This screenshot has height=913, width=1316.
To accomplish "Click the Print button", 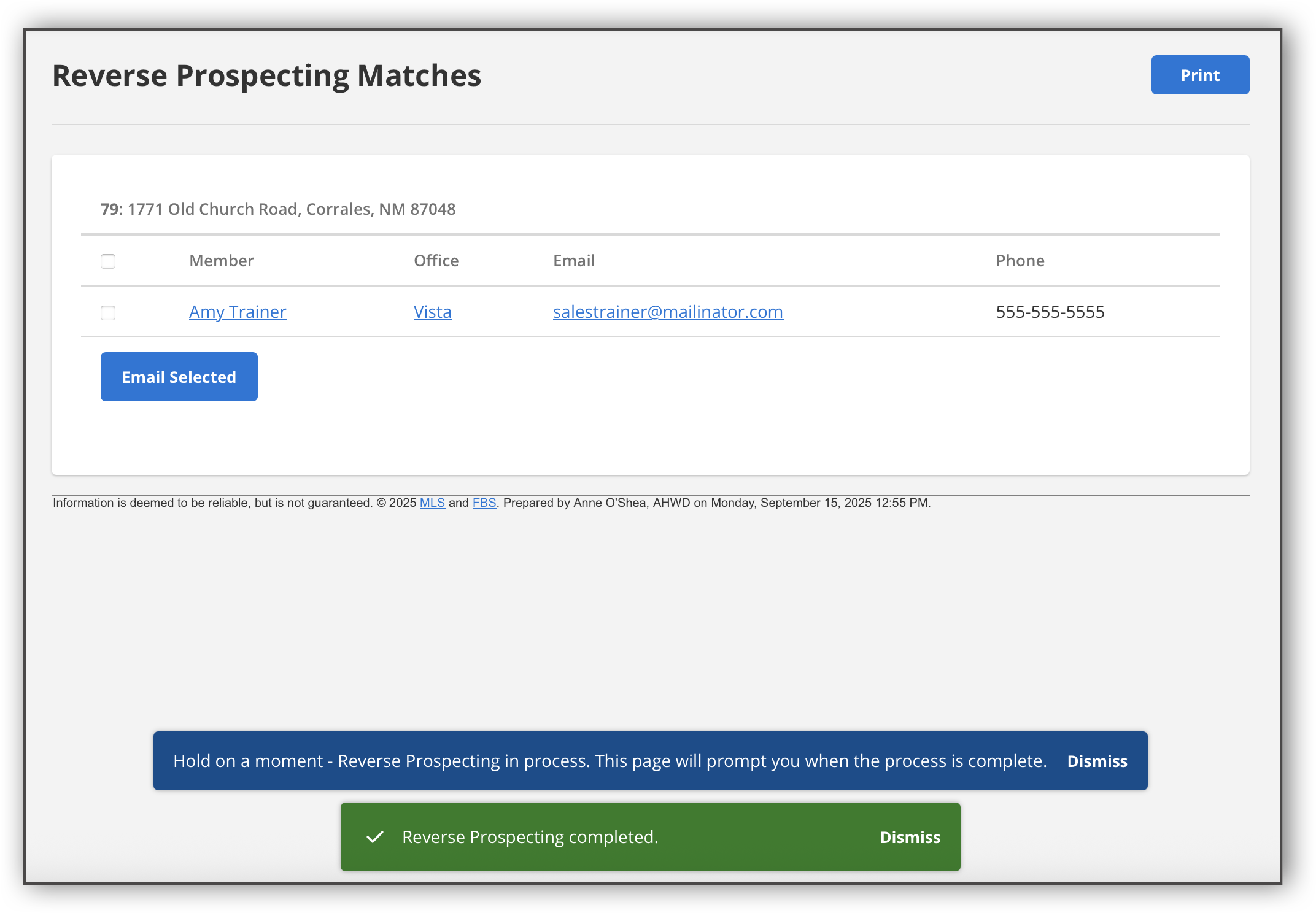I will tap(1199, 75).
